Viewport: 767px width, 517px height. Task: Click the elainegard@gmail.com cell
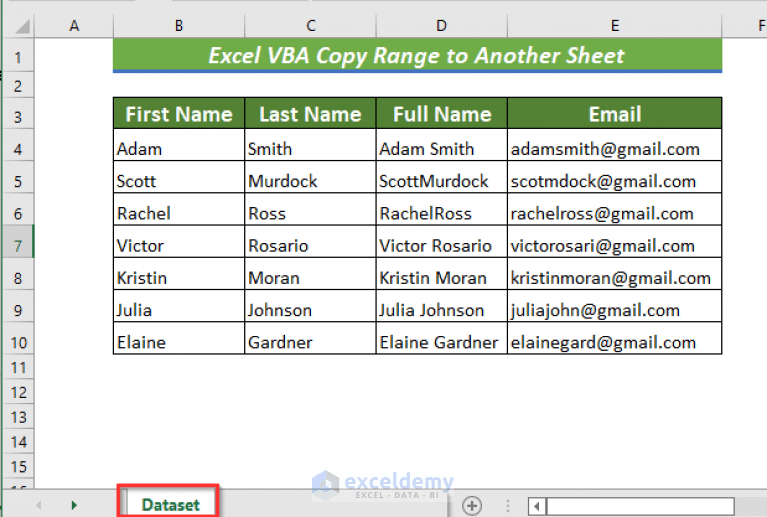[614, 338]
